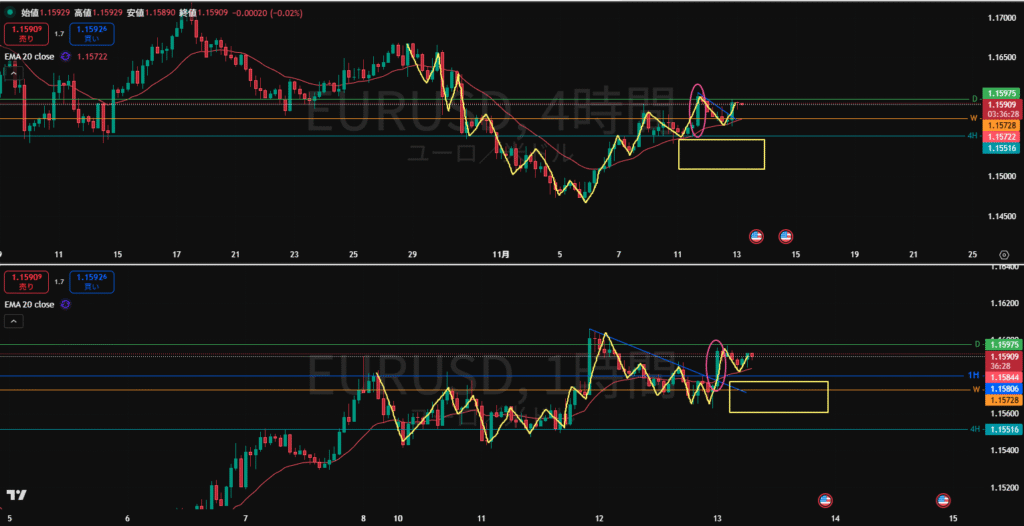The height and width of the screenshot is (526, 1024).
Task: Click the EMA 20 purple icon on upper chart
Action: [65, 57]
